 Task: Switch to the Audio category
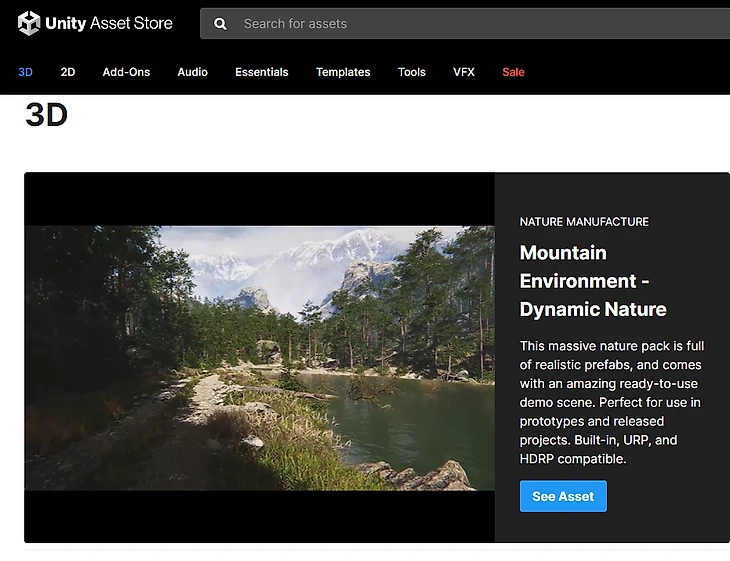click(x=192, y=72)
